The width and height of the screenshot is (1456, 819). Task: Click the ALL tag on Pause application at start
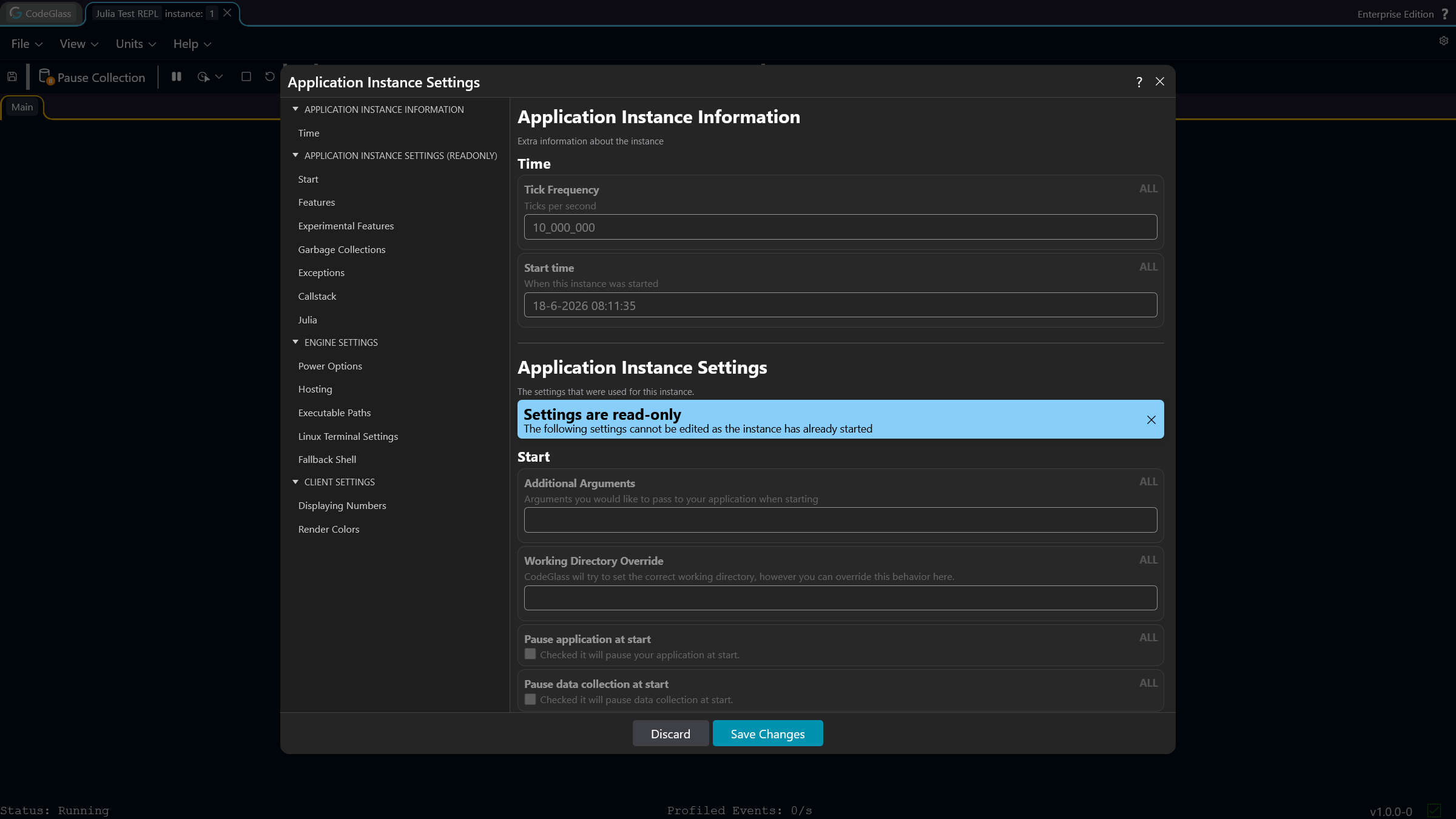point(1148,638)
